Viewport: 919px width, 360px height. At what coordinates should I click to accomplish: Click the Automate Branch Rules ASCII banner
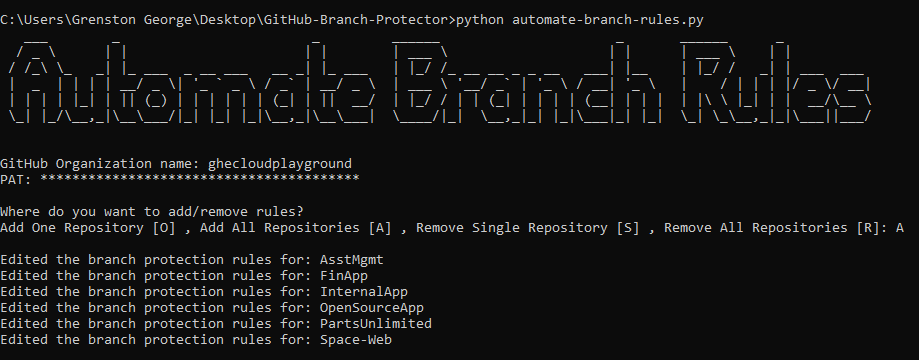[440, 81]
